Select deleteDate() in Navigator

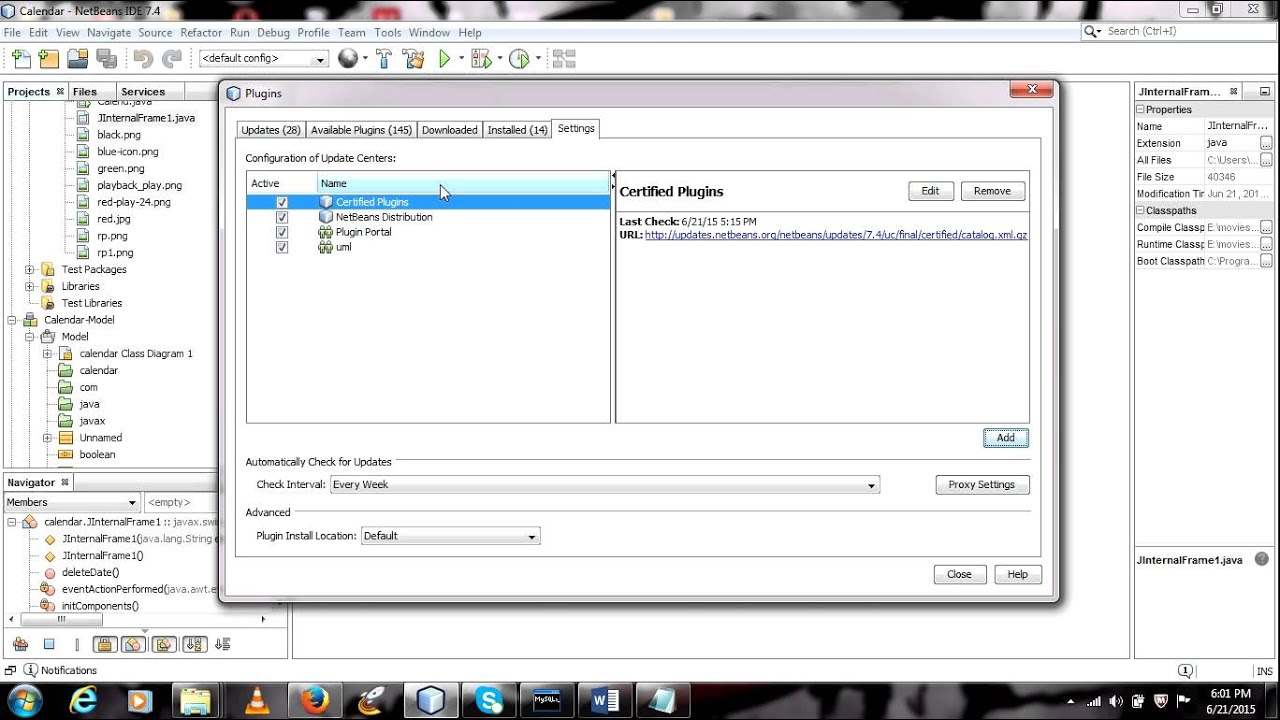tap(90, 573)
